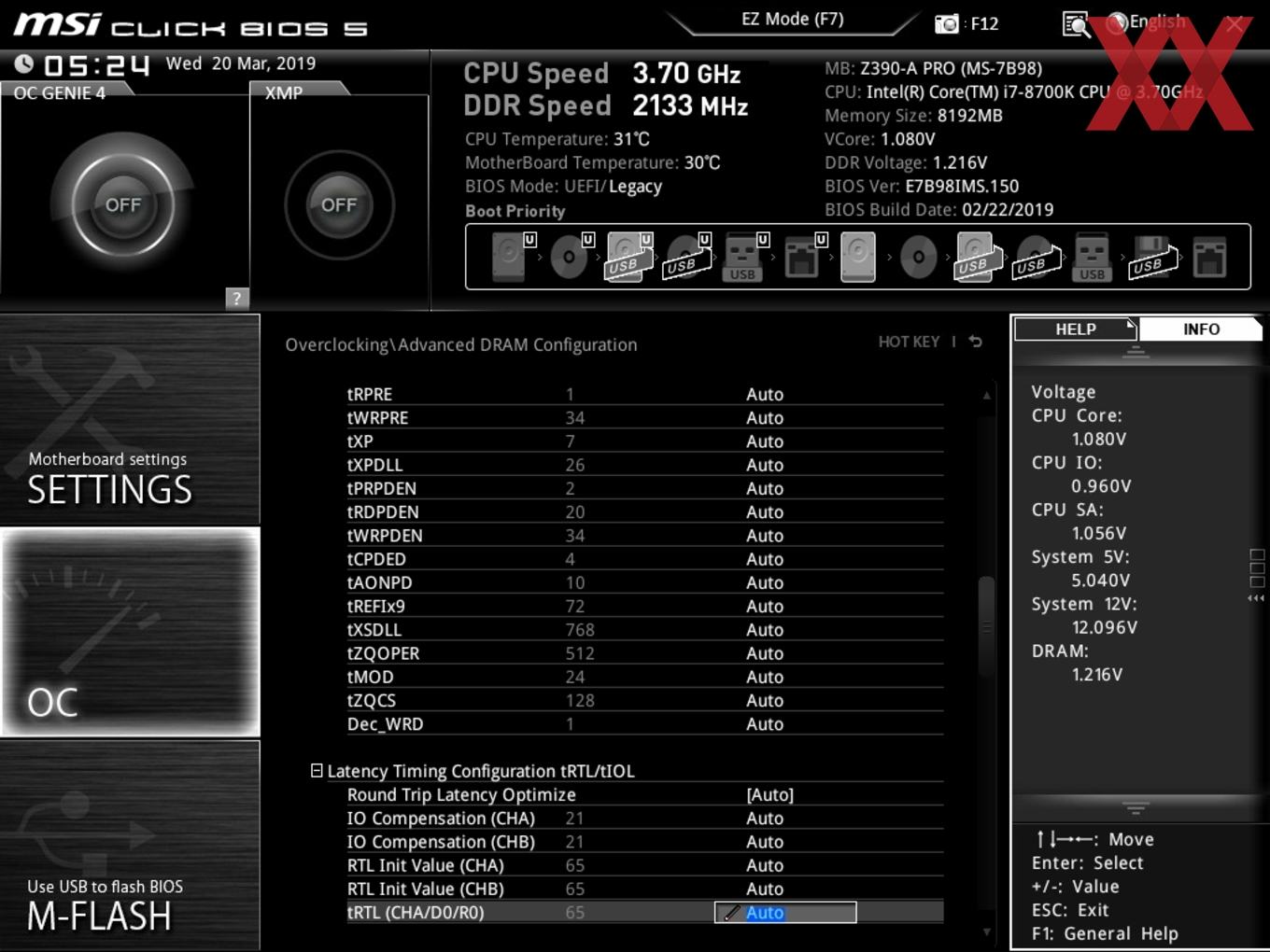The height and width of the screenshot is (952, 1270).
Task: Select the Auto value of Dec_WRD
Action: [x=765, y=724]
